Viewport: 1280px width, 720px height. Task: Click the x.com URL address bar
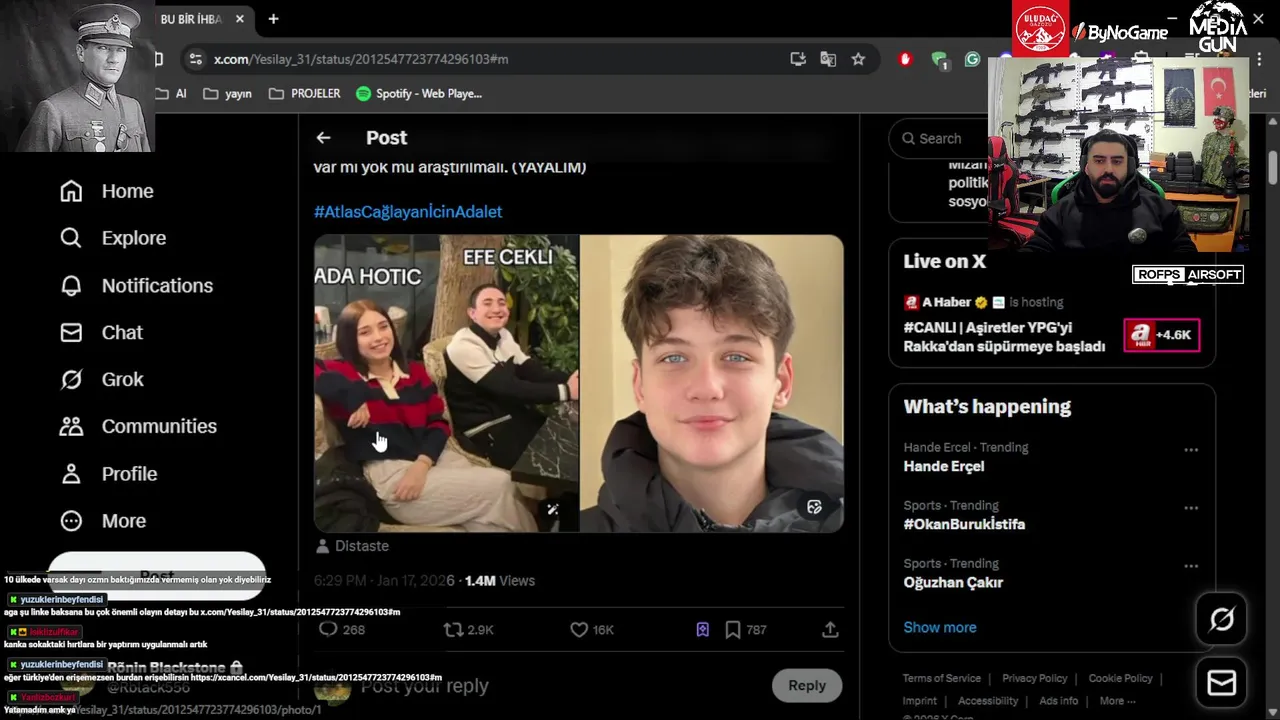pyautogui.click(x=361, y=59)
